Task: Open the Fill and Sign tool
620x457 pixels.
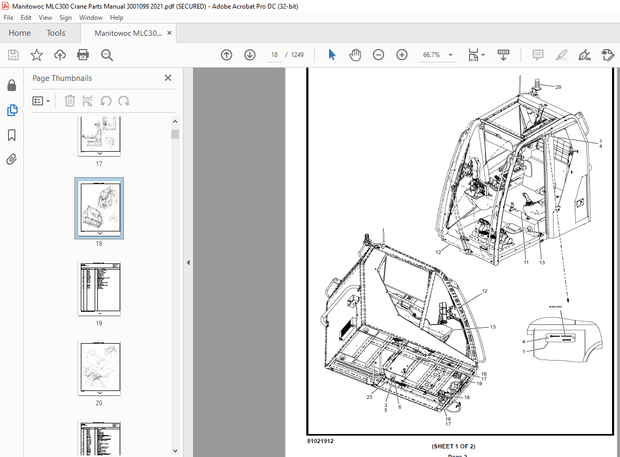Action: tap(584, 55)
